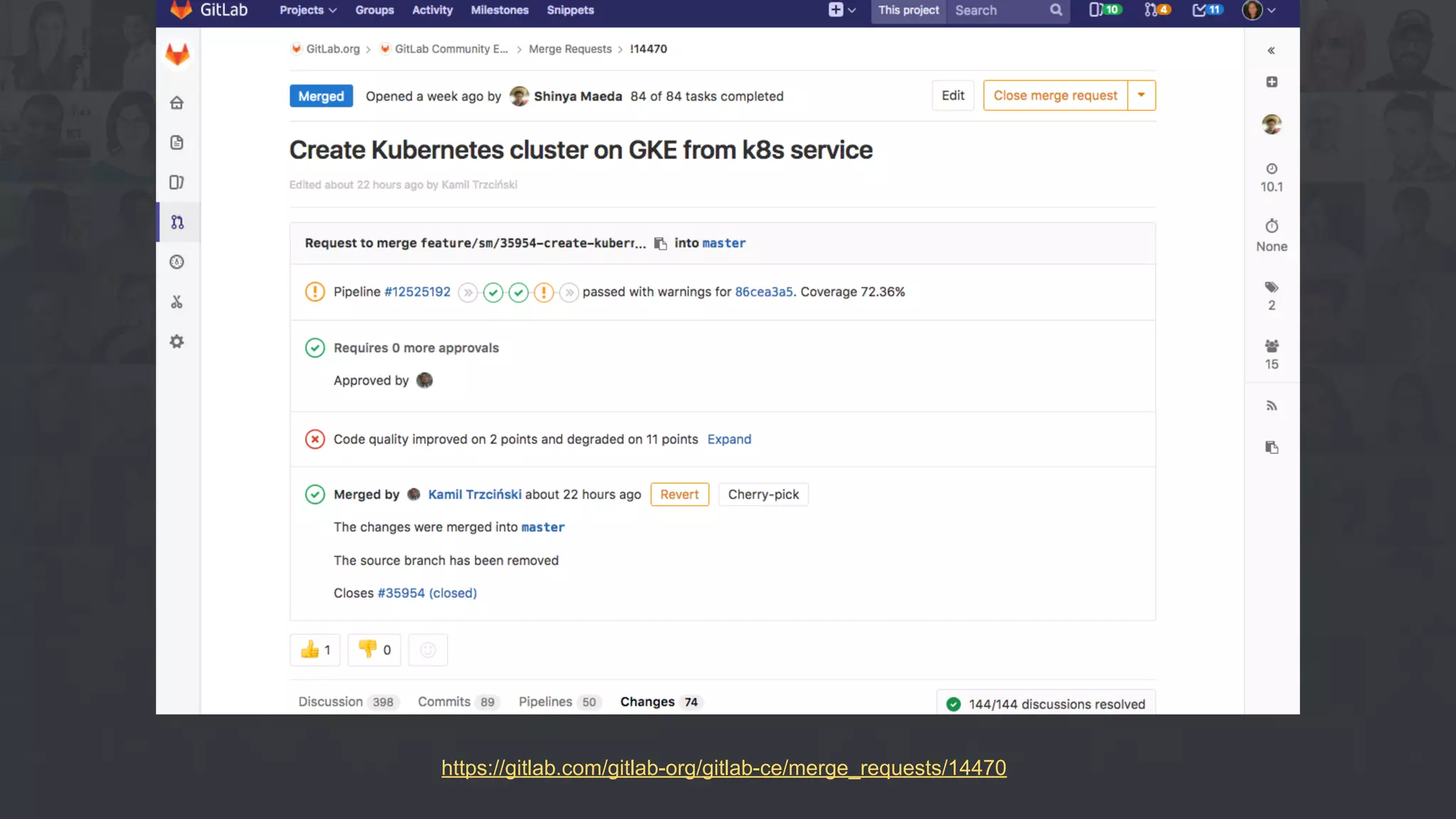Open Settings gear icon in left sidebar
The image size is (1456, 819).
point(177,342)
